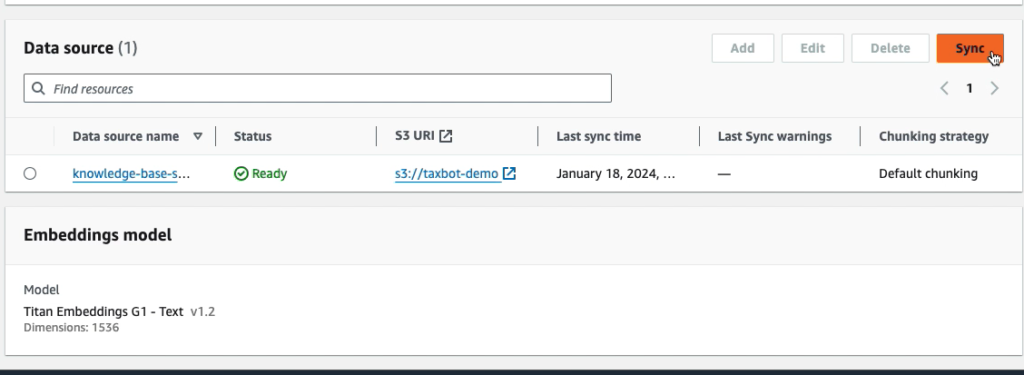Viewport: 1024px width, 375px height.
Task: Click the green Ready status icon
Action: (x=241, y=174)
